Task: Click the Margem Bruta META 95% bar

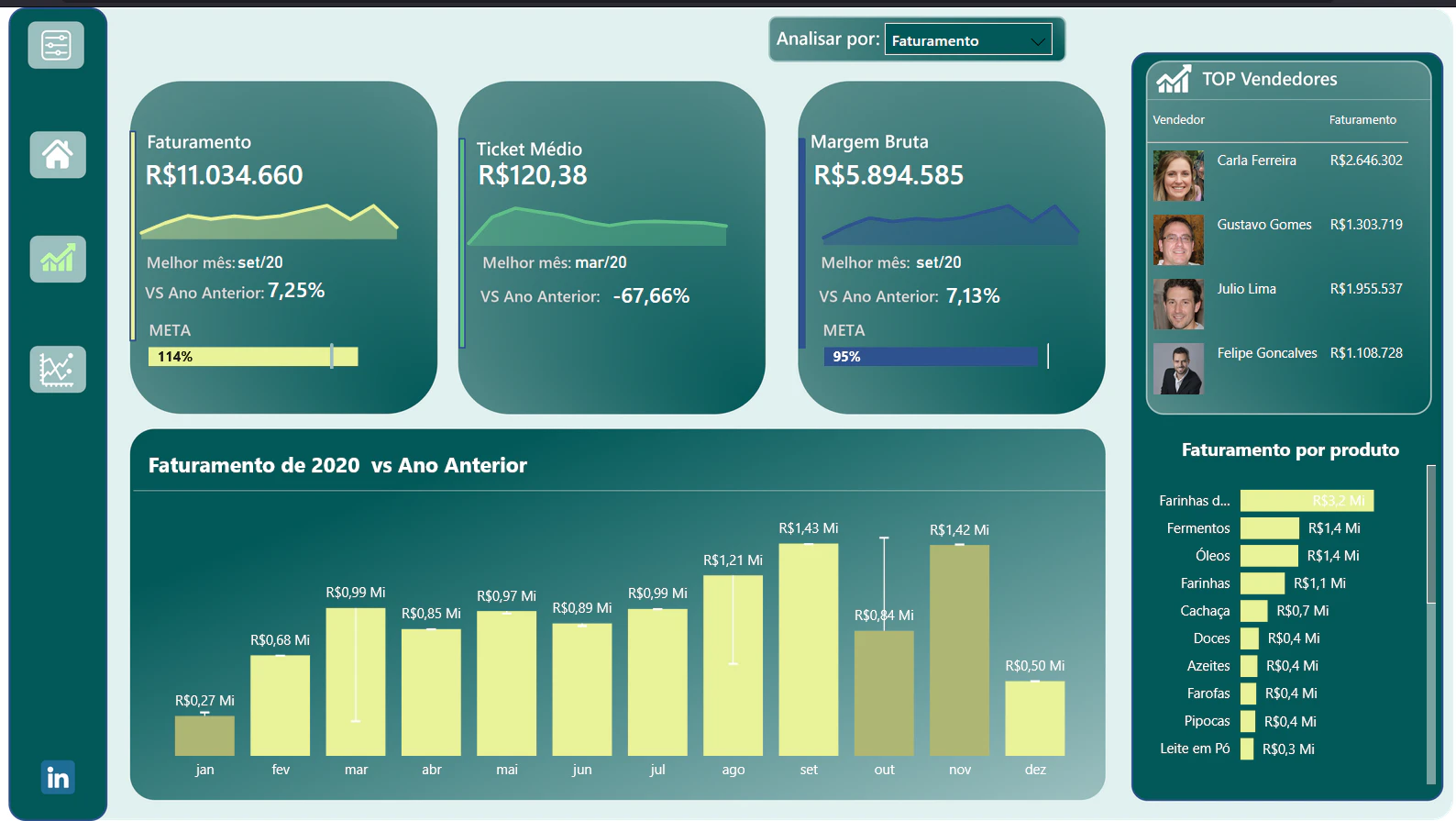Action: [931, 357]
